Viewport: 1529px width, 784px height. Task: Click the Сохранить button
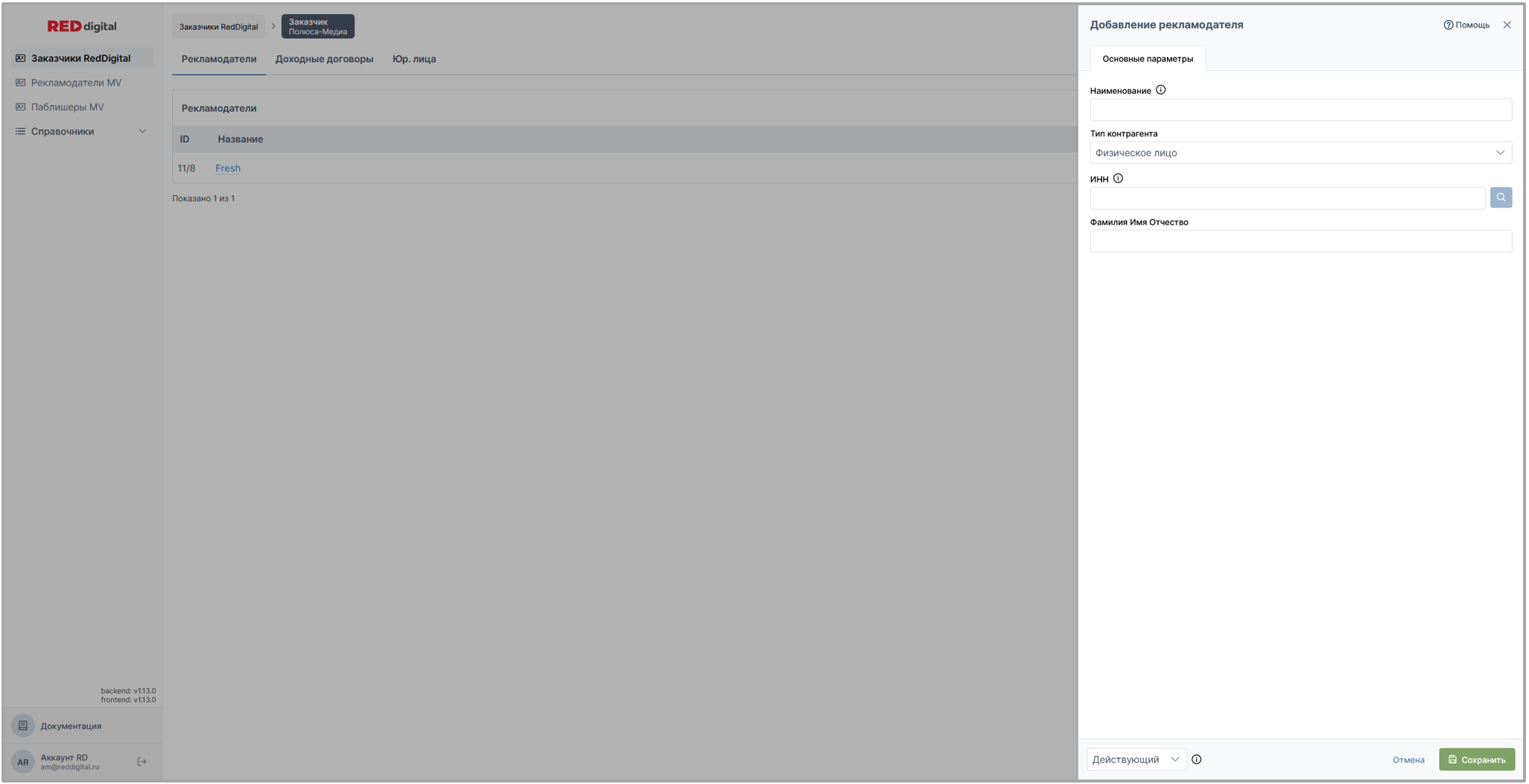(1476, 759)
